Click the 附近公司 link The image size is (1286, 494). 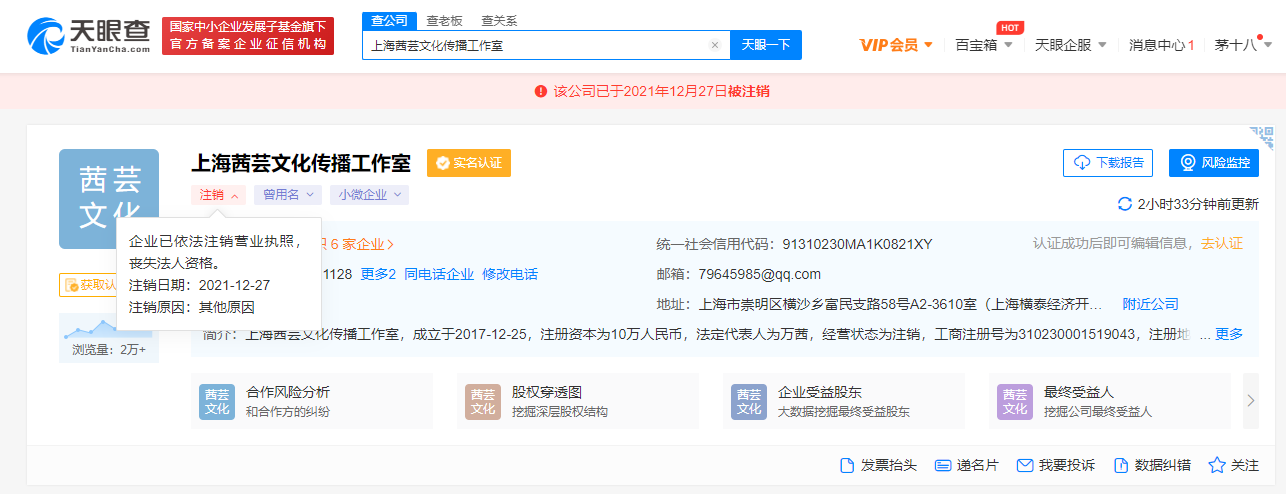[1151, 304]
